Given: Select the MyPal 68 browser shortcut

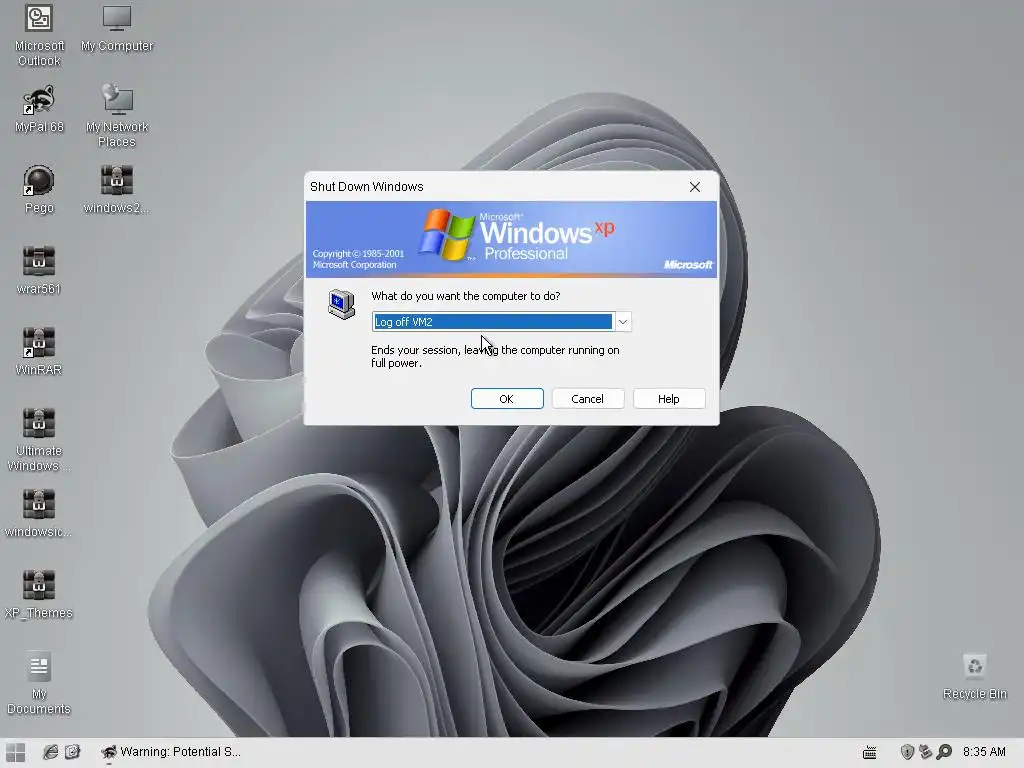Looking at the screenshot, I should 39,108.
